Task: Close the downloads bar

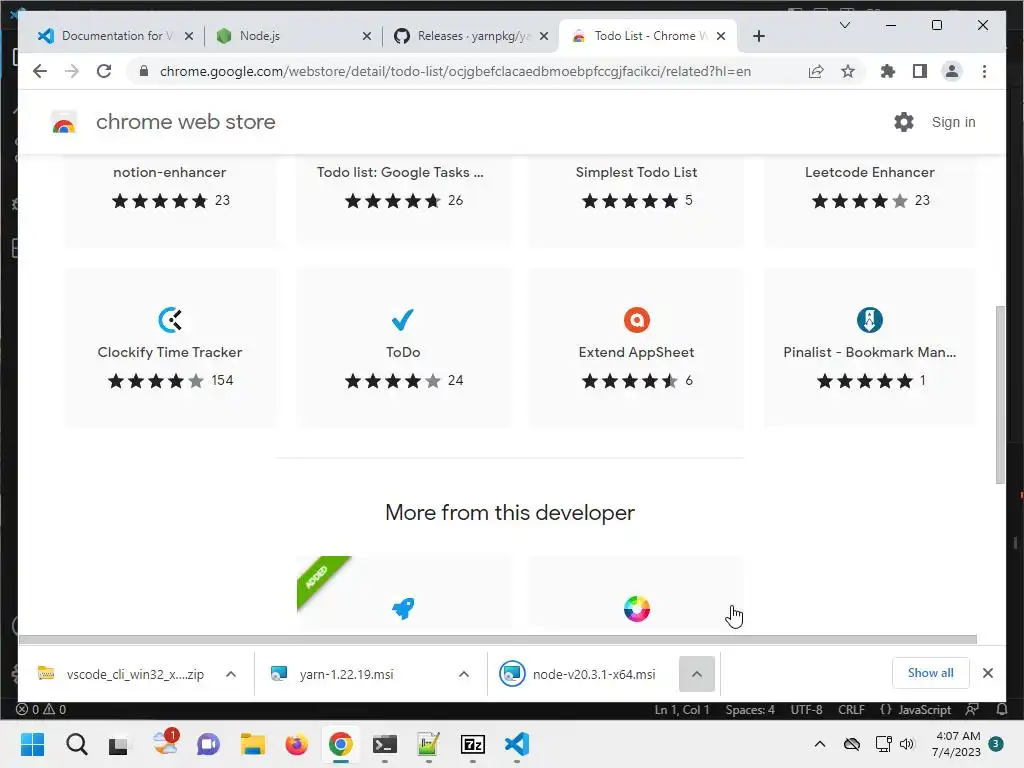Action: point(988,673)
